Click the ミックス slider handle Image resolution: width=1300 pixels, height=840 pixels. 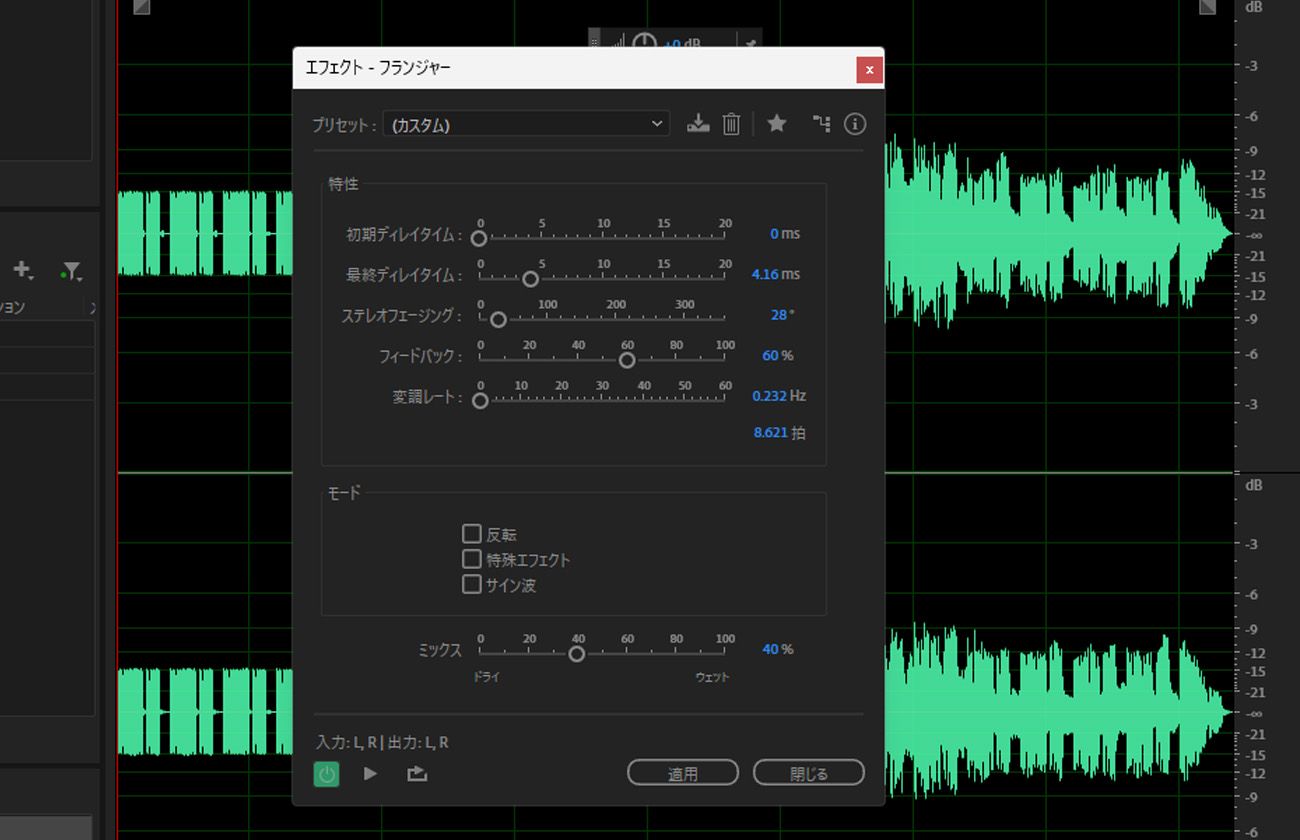click(576, 654)
